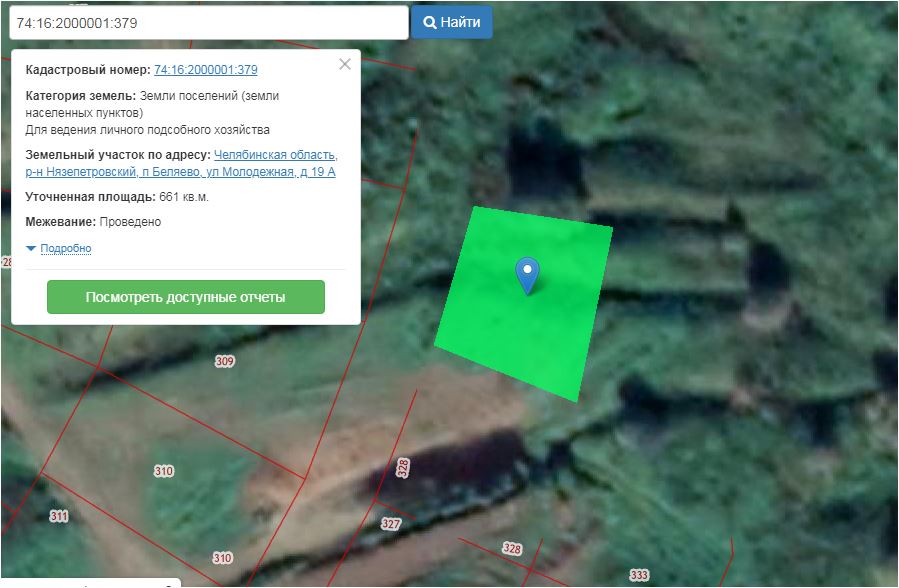Click parcel label 309 on map
The width and height of the screenshot is (899, 588).
pos(225,361)
